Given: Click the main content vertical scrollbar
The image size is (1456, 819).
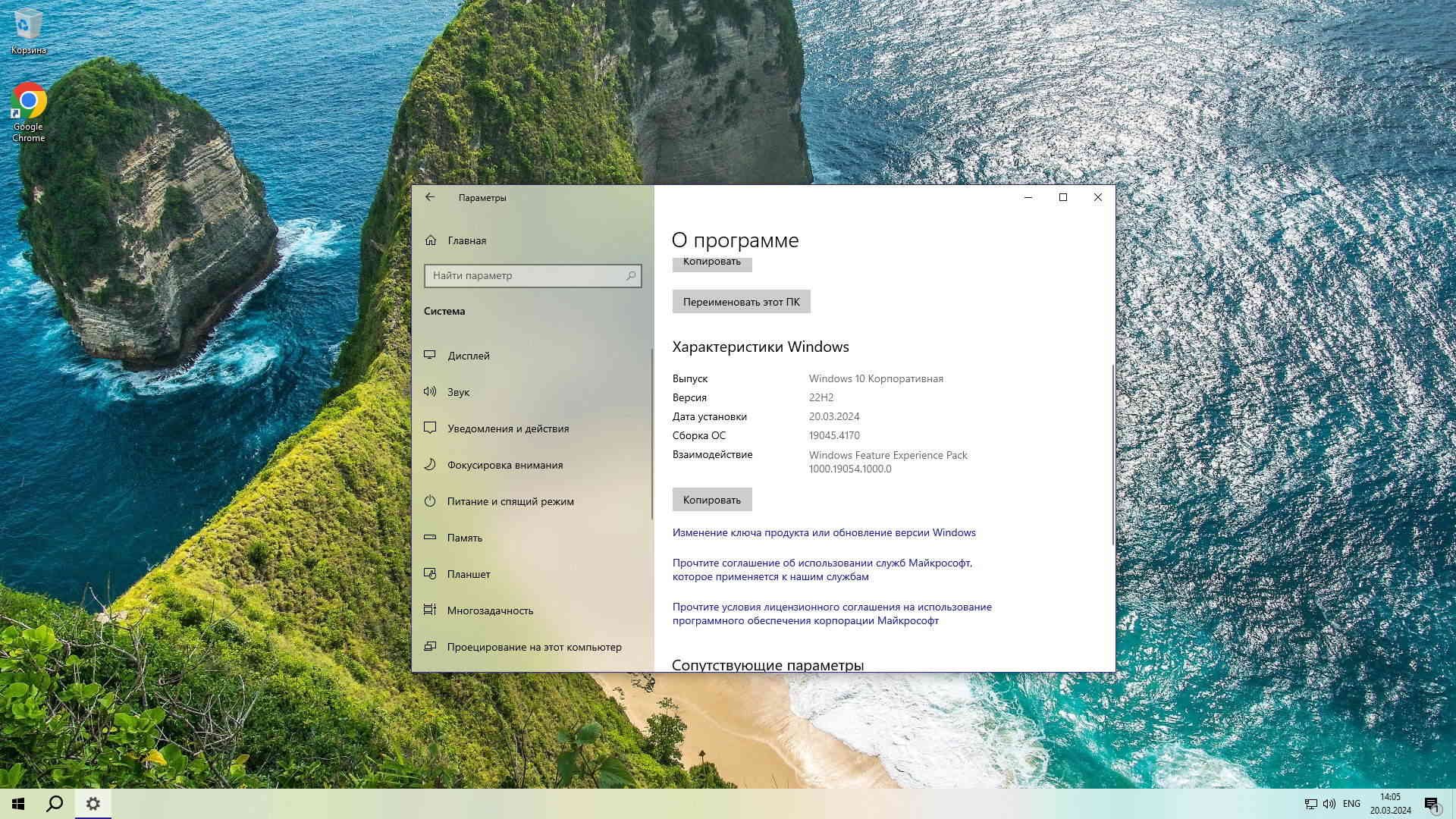Looking at the screenshot, I should tap(1112, 455).
